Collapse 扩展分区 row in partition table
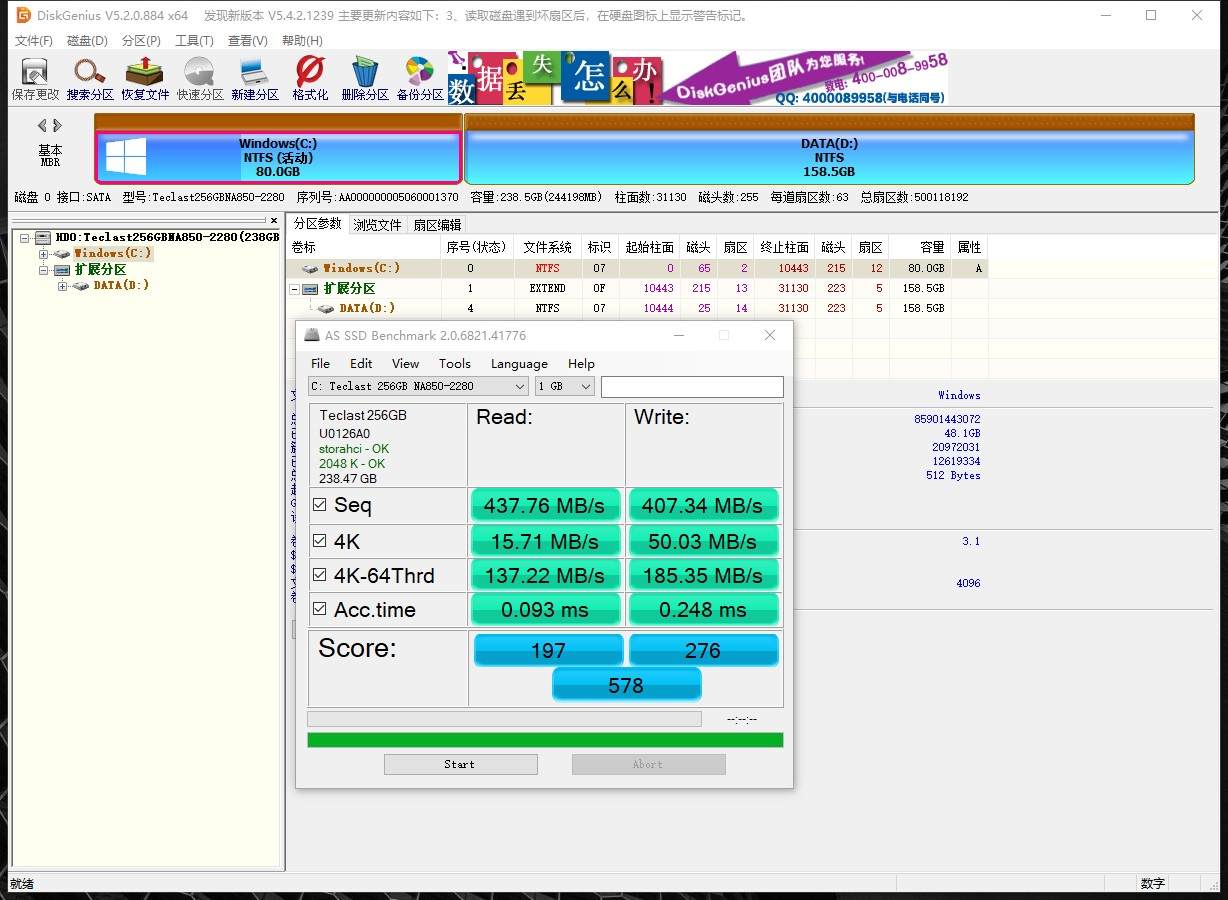The image size is (1228, 900). coord(295,288)
